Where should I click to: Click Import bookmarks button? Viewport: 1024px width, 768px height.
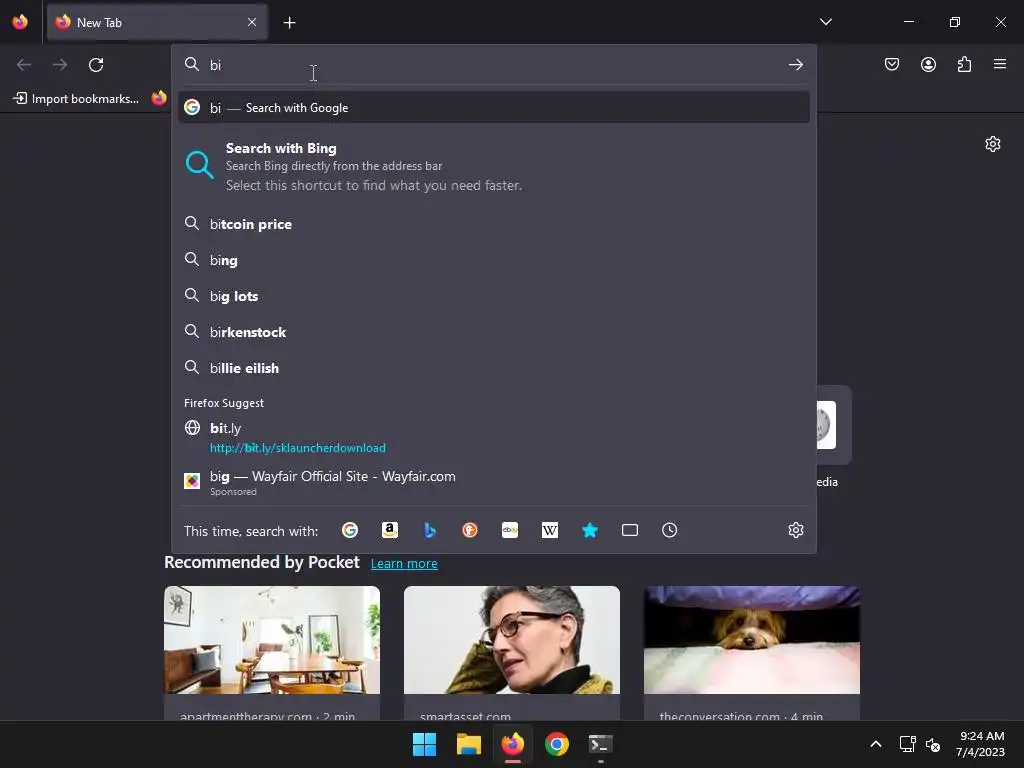pyautogui.click(x=77, y=99)
